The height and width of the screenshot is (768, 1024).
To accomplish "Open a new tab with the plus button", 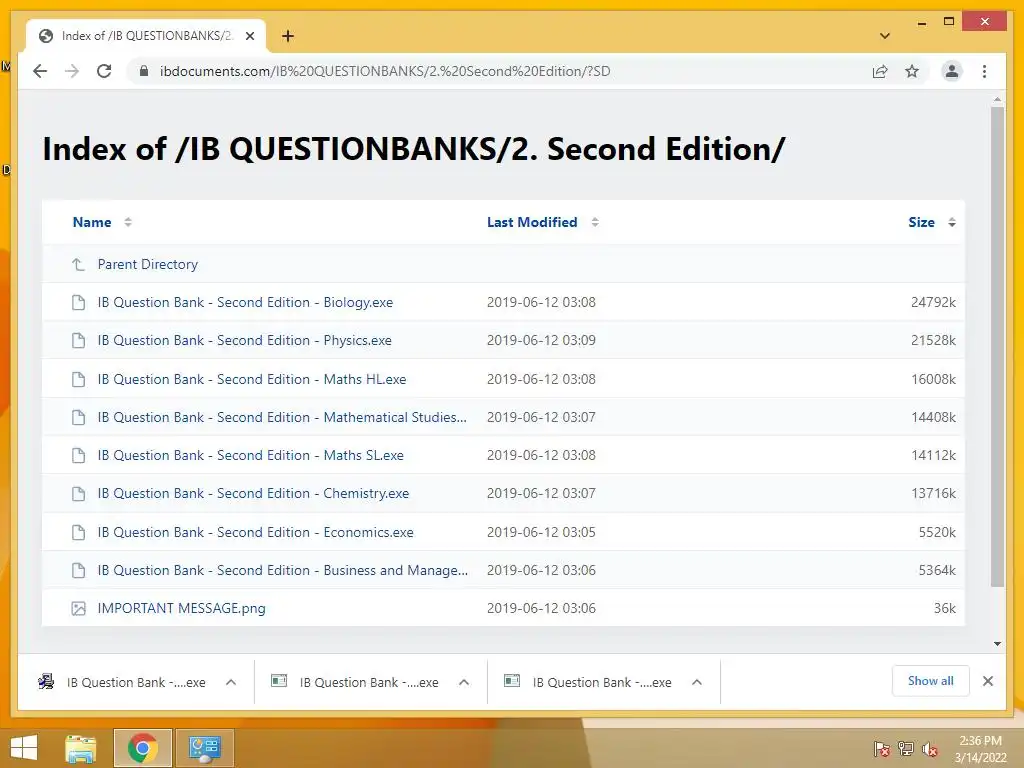I will (287, 36).
